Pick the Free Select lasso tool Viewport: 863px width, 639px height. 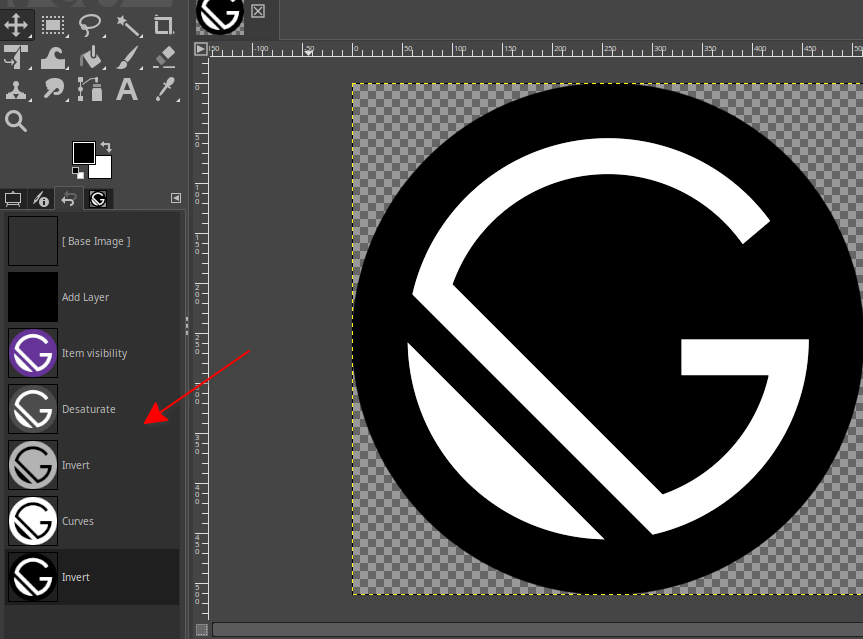90,24
